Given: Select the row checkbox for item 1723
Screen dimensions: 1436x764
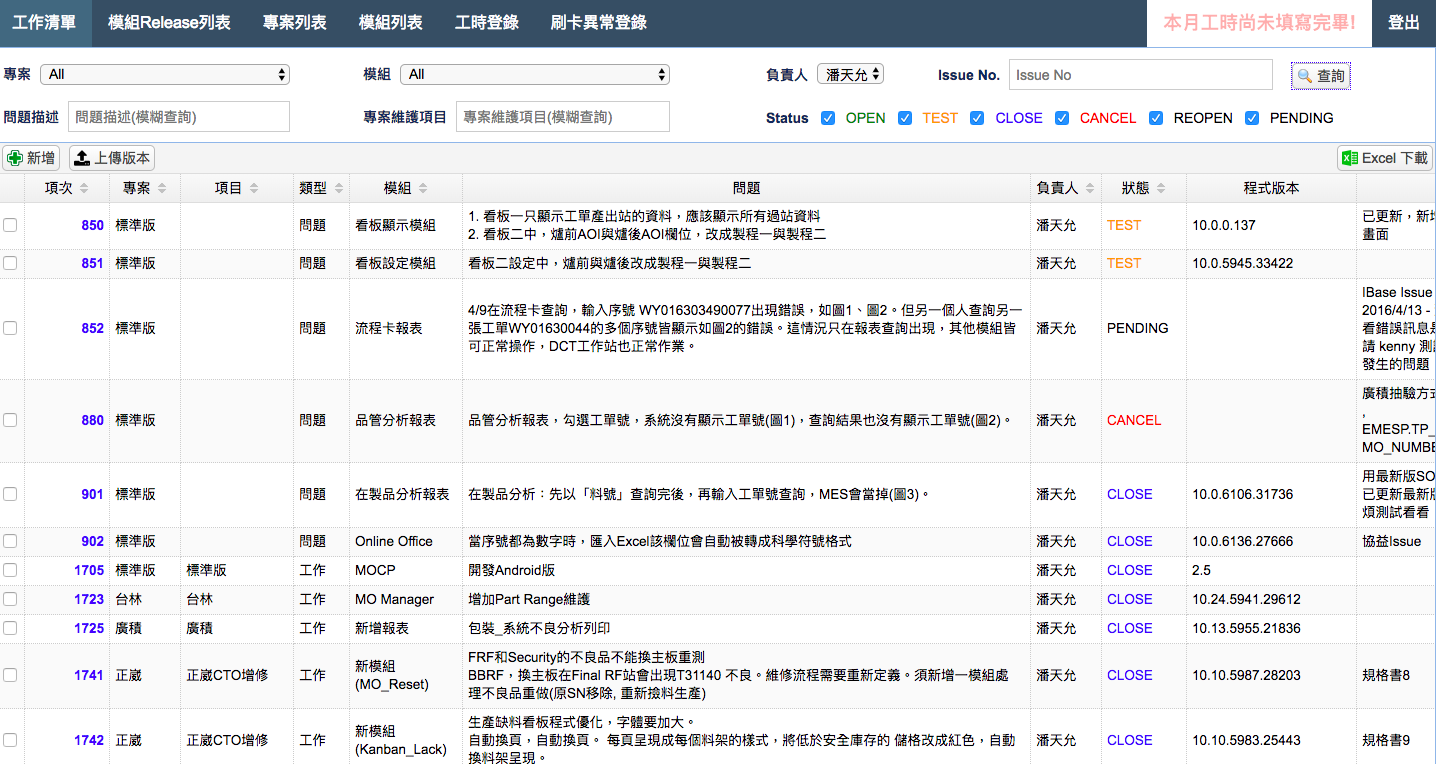Looking at the screenshot, I should click(10, 599).
